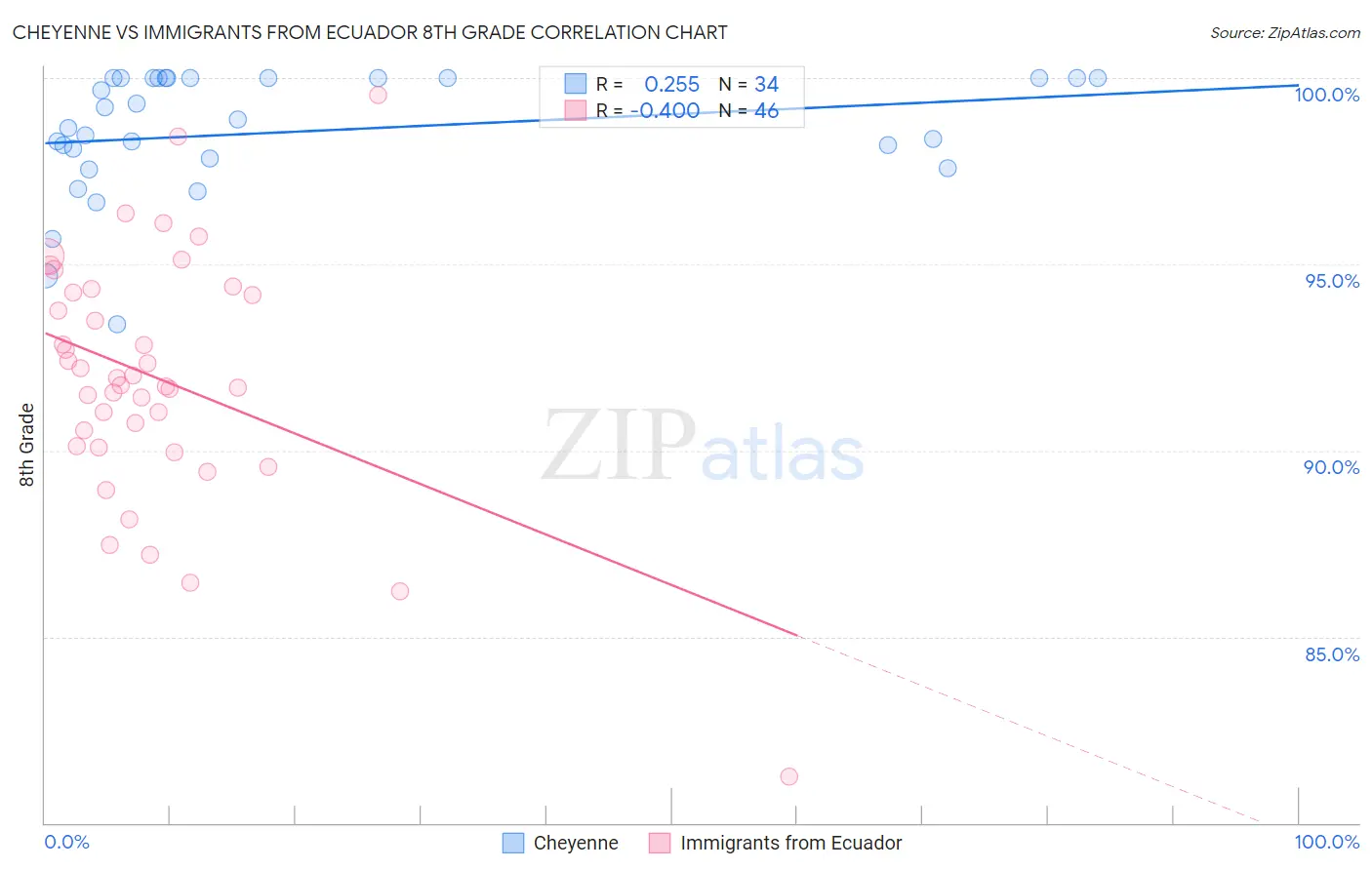Viewport: 1372px width, 870px height.
Task: Click the N = 34 value in the legend
Action: [x=748, y=84]
